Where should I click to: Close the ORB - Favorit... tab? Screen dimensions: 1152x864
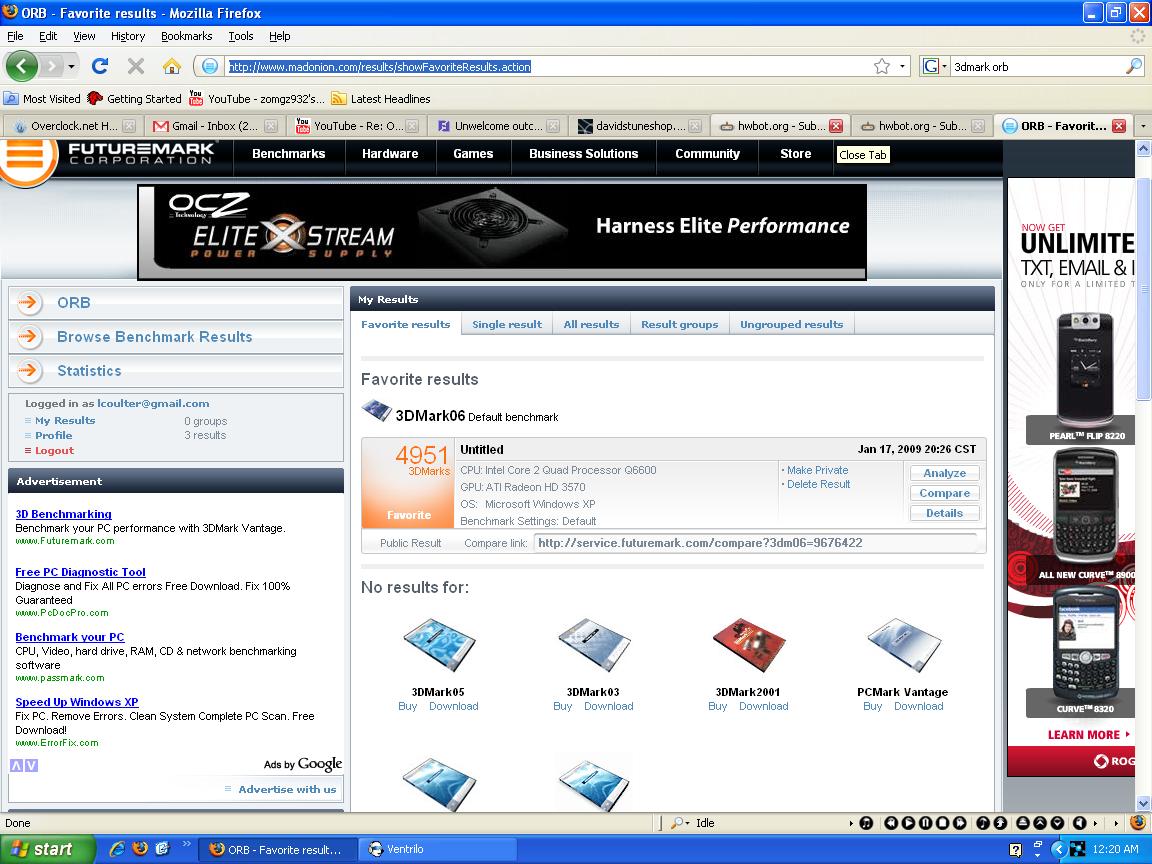[1118, 126]
